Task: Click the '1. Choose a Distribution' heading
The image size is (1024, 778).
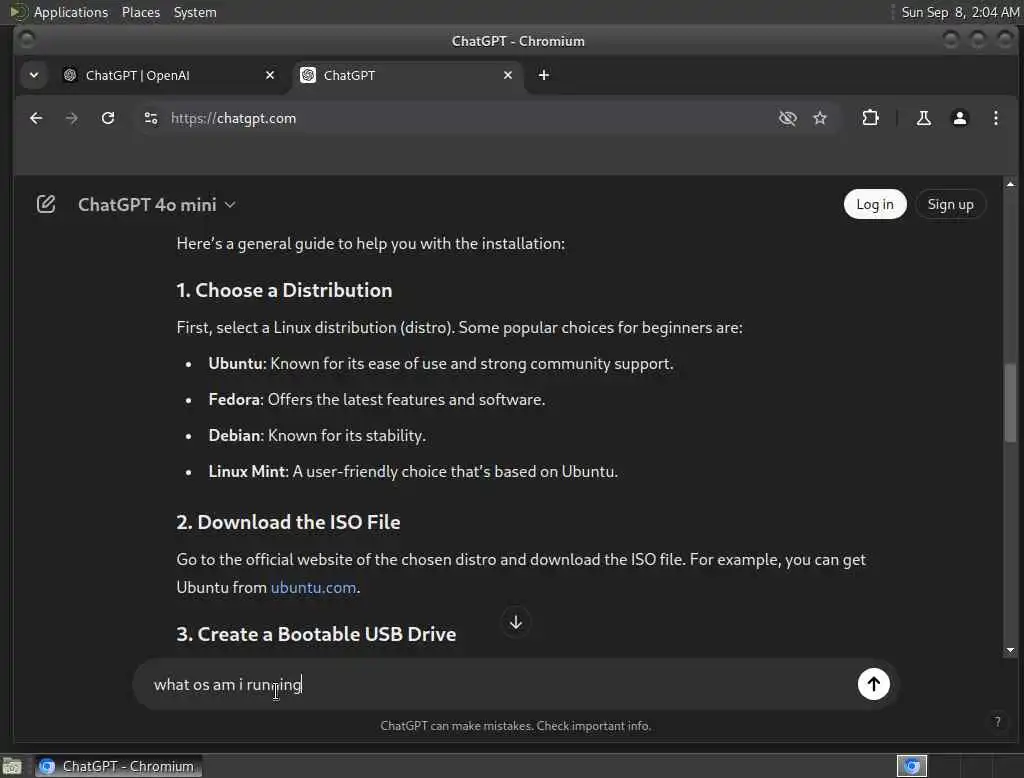Action: (x=284, y=290)
